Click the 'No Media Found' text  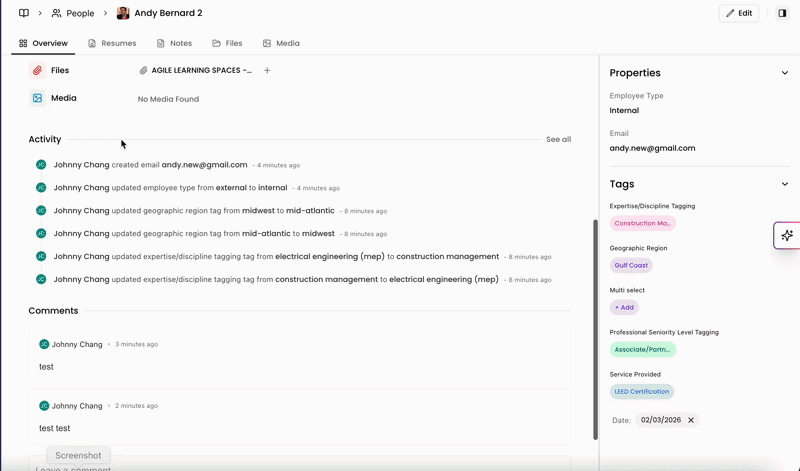[x=168, y=99]
